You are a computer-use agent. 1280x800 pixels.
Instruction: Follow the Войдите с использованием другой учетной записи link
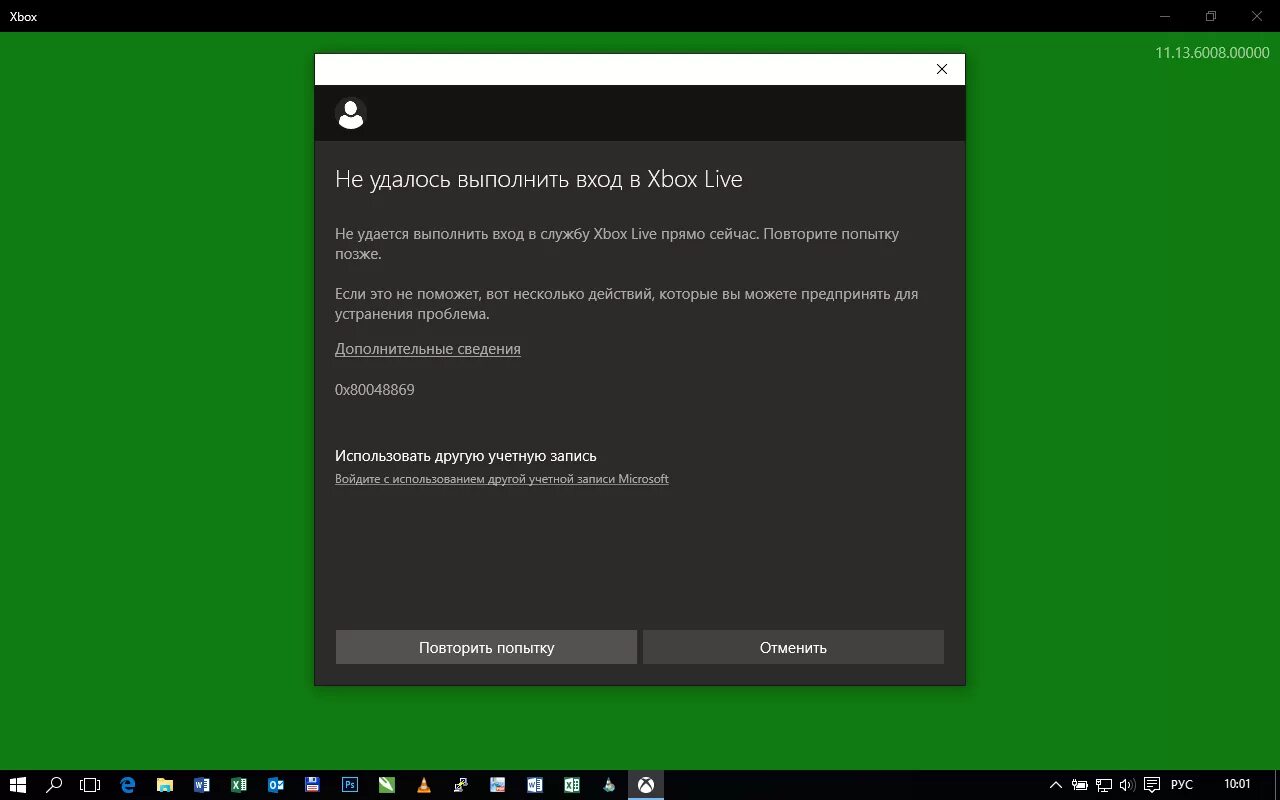[x=502, y=479]
